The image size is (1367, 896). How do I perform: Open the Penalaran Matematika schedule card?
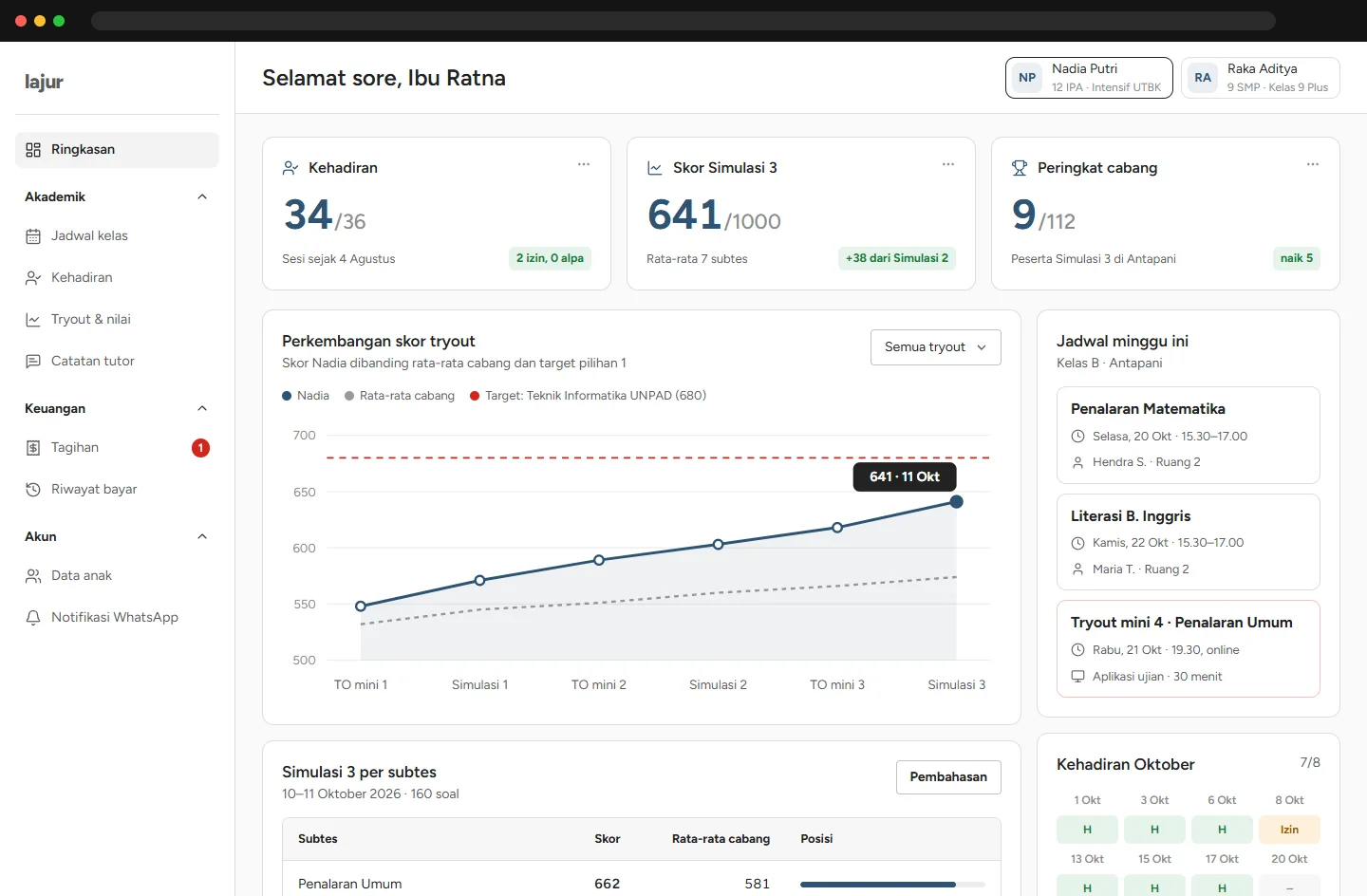[x=1189, y=436]
